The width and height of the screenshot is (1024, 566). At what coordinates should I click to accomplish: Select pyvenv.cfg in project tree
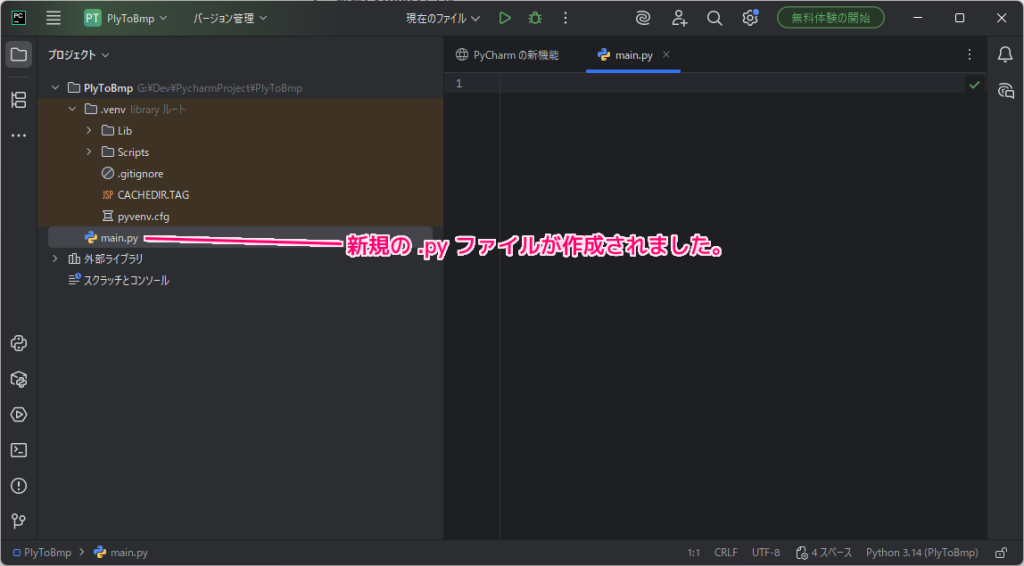(x=136, y=216)
